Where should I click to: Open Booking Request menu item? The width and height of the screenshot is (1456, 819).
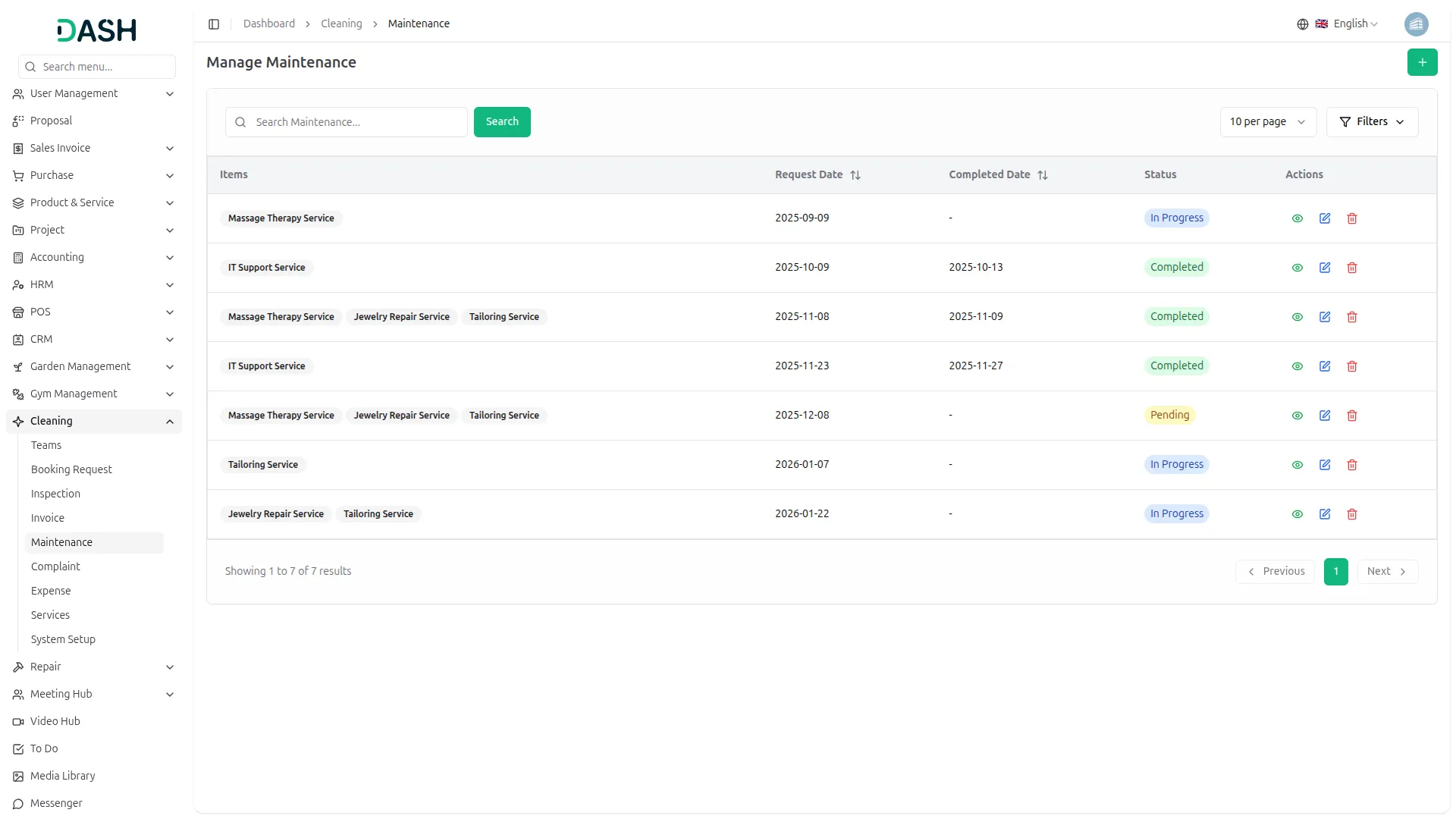click(x=71, y=469)
